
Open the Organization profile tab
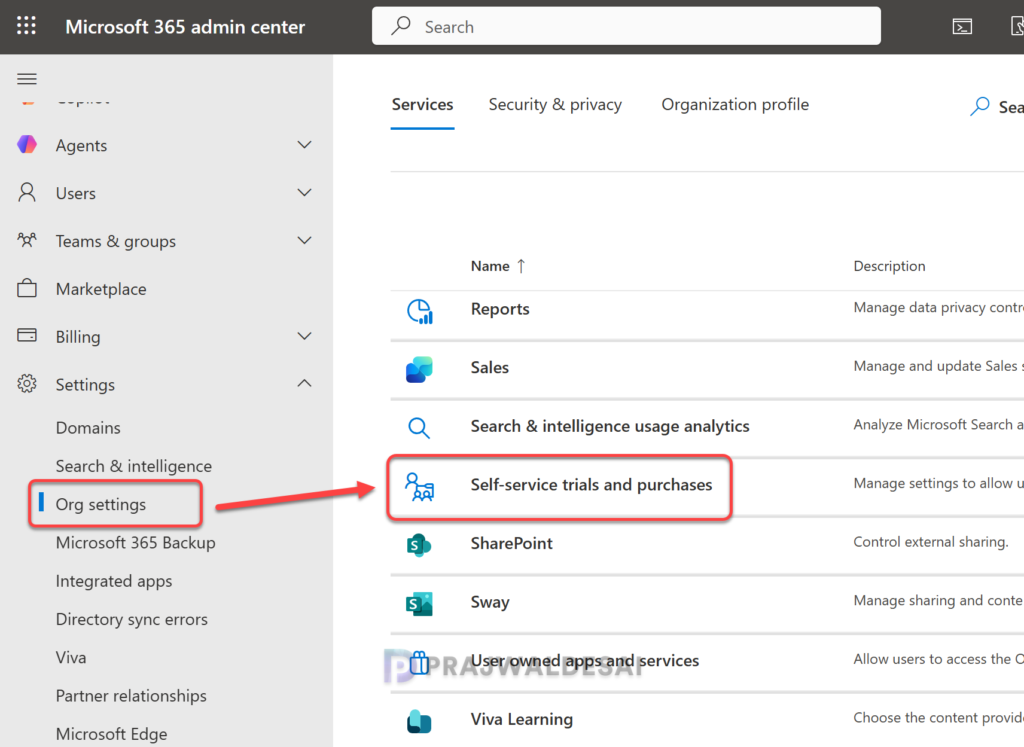(x=735, y=104)
